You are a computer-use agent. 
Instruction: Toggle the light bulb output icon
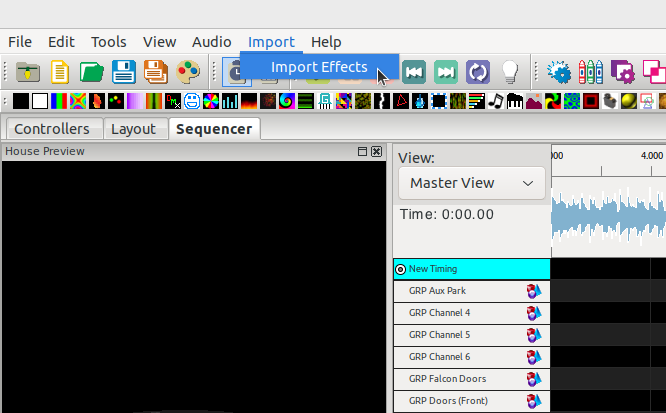pyautogui.click(x=510, y=72)
